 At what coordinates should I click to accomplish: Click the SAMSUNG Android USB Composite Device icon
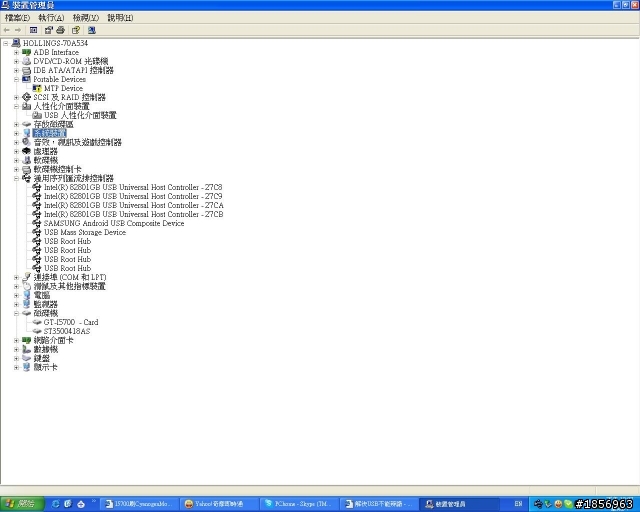(x=37, y=223)
